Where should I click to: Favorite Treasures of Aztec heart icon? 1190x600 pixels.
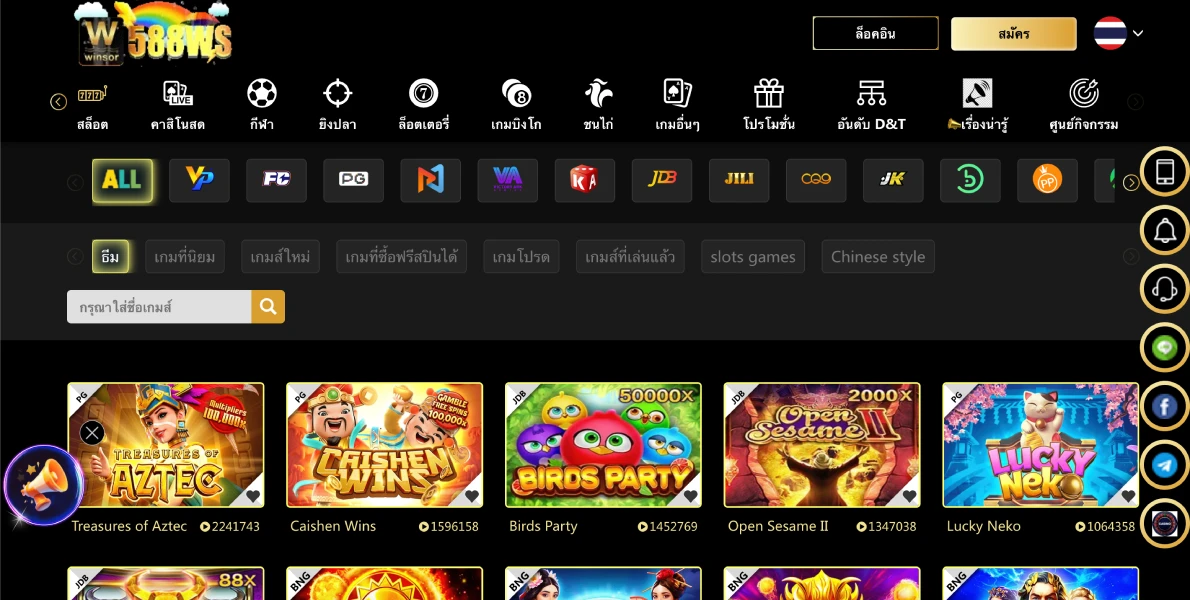(253, 496)
